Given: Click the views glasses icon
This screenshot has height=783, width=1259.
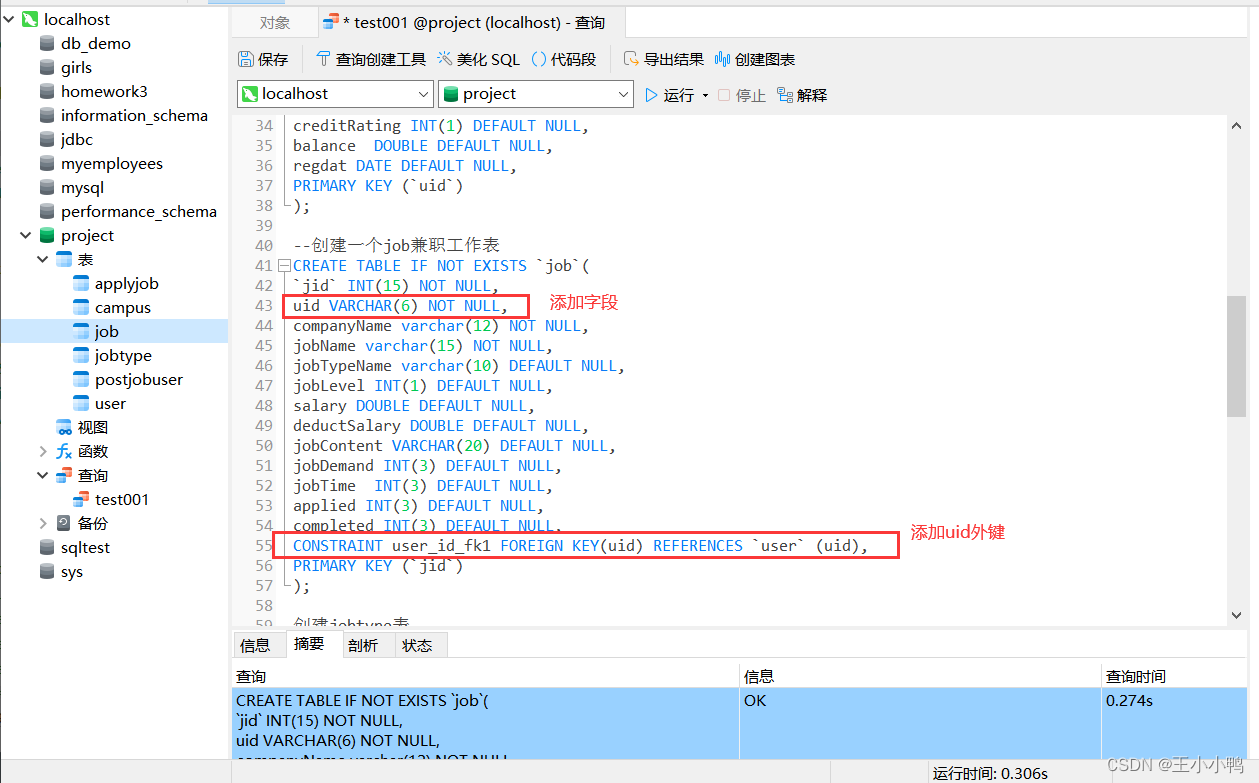Looking at the screenshot, I should point(64,427).
